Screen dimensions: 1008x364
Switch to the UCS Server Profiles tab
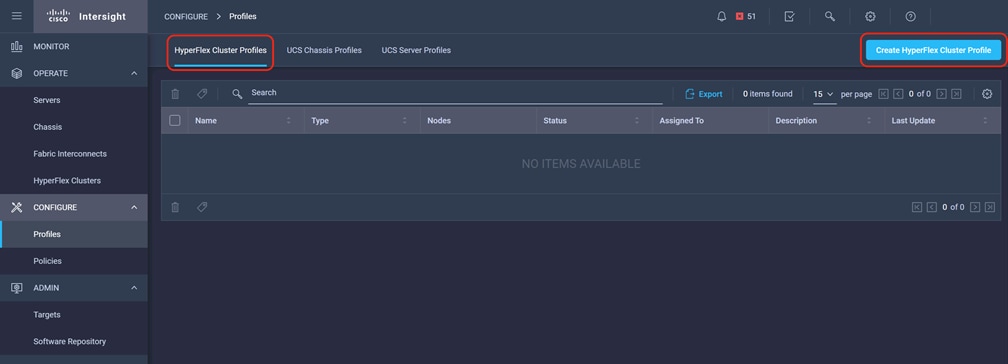[416, 50]
